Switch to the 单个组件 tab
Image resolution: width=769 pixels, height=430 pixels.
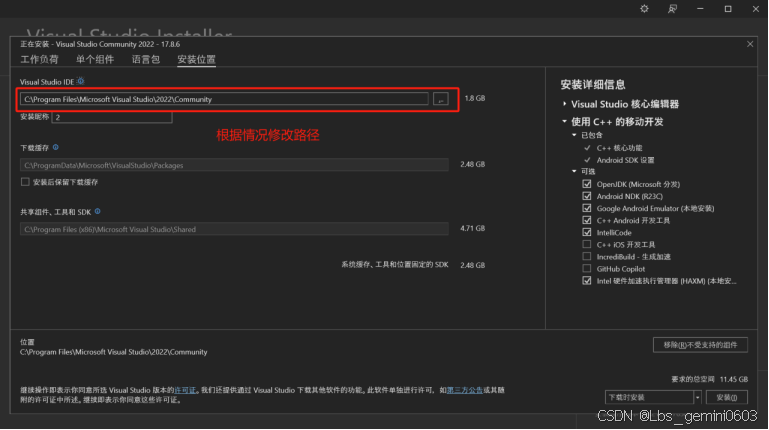pyautogui.click(x=95, y=59)
